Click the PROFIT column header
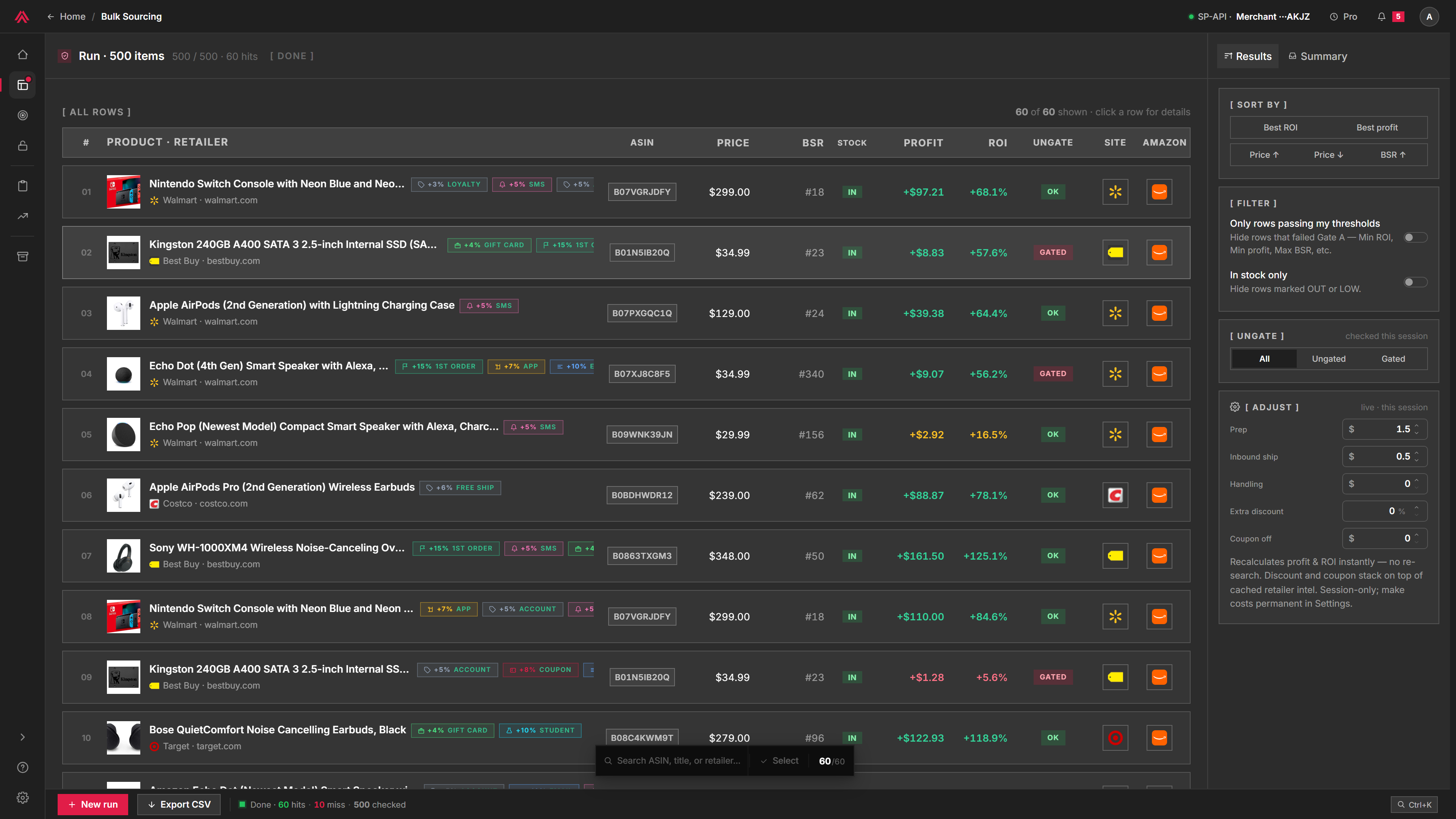1456x819 pixels. tap(923, 143)
